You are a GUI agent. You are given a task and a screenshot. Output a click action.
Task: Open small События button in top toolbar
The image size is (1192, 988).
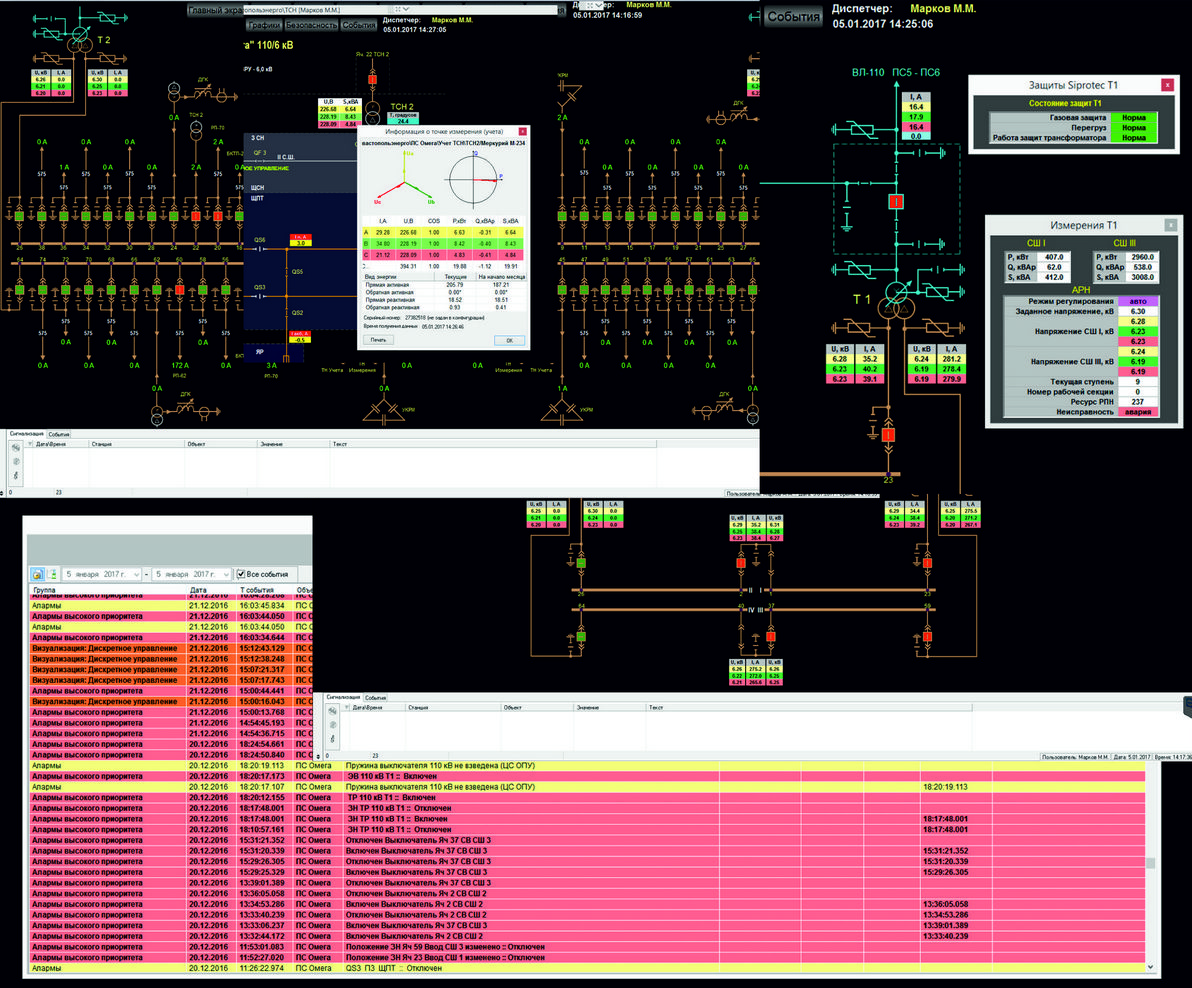[359, 25]
